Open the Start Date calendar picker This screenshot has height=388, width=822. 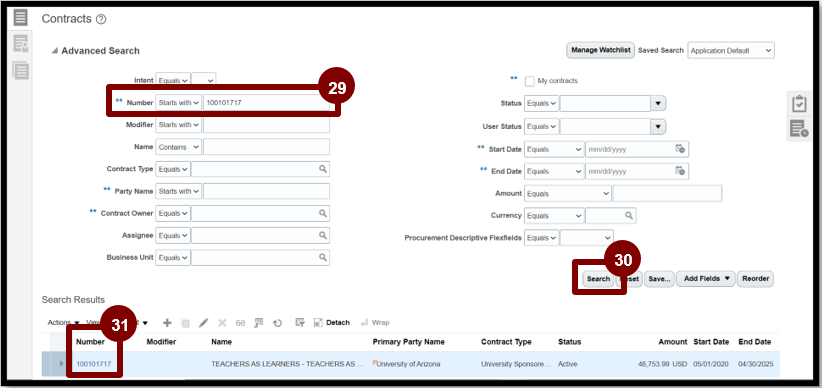[x=680, y=148]
